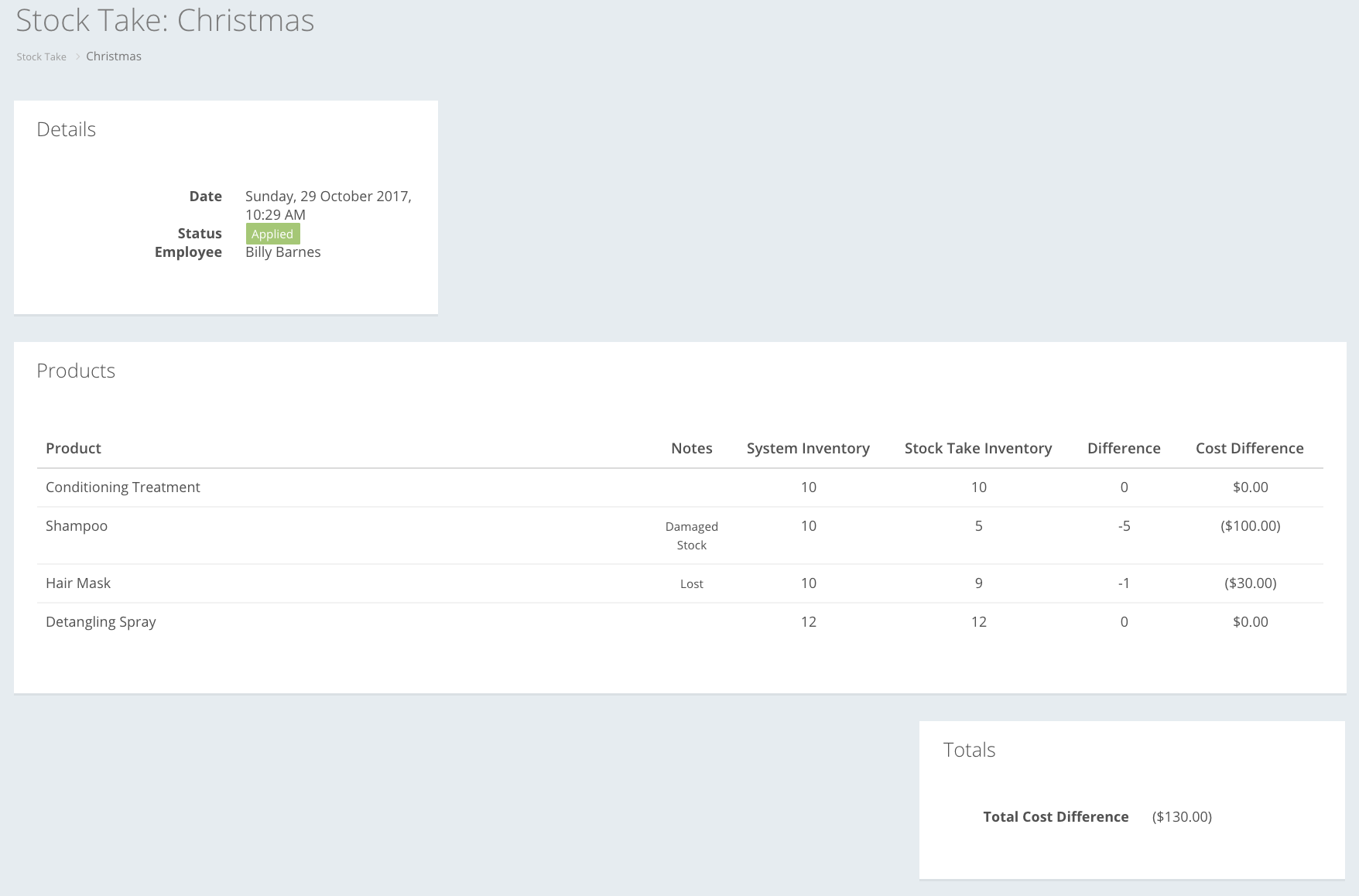Screen dimensions: 1359x896
Task: Sort by Cost Difference column header
Action: coord(1250,448)
